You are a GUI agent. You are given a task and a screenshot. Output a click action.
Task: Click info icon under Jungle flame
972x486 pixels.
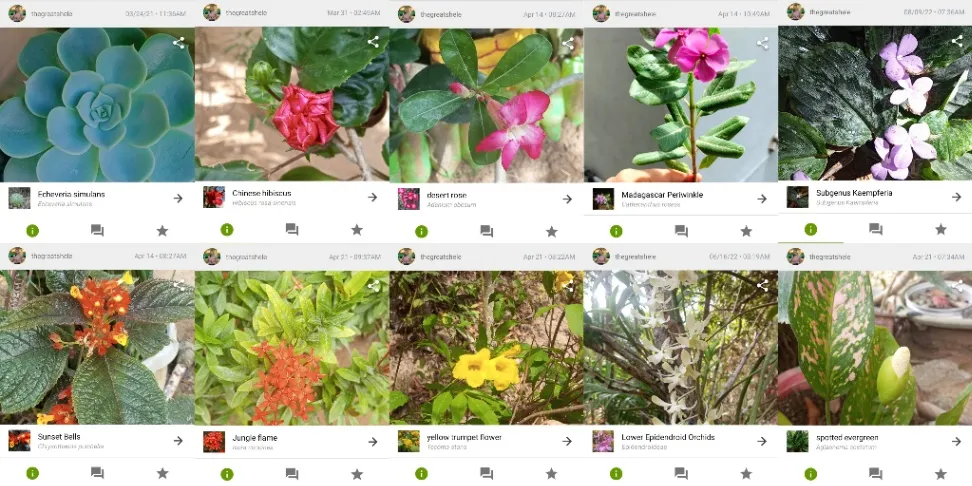[227, 474]
